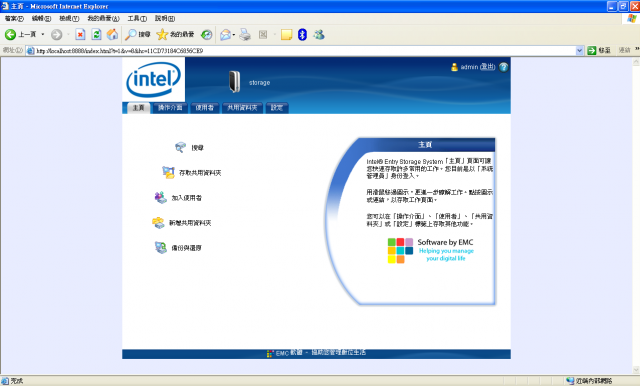Switch to the 共用資料夾 tab

242,108
